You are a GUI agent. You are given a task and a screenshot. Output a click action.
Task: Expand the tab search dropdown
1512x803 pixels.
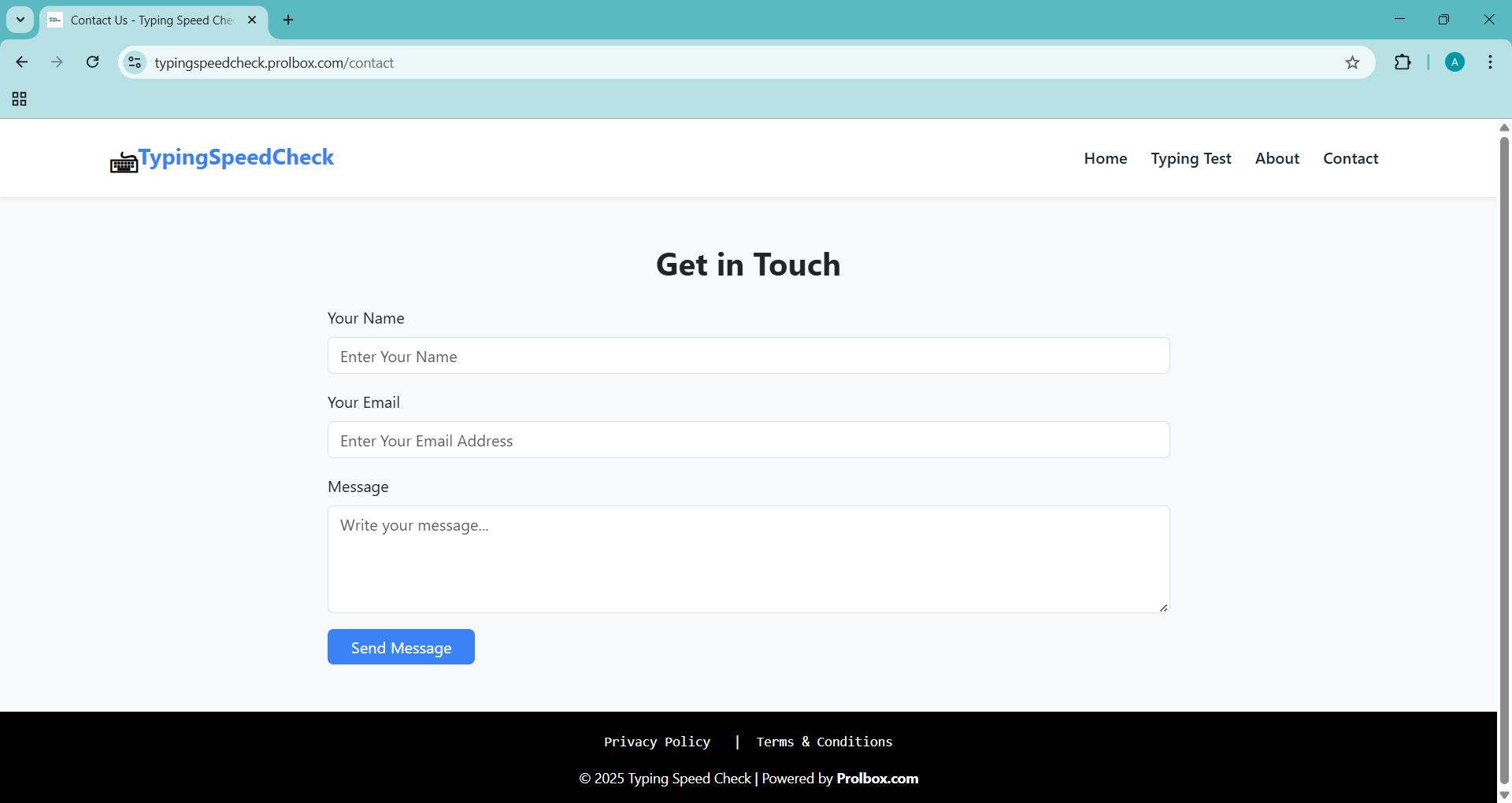pos(20,20)
